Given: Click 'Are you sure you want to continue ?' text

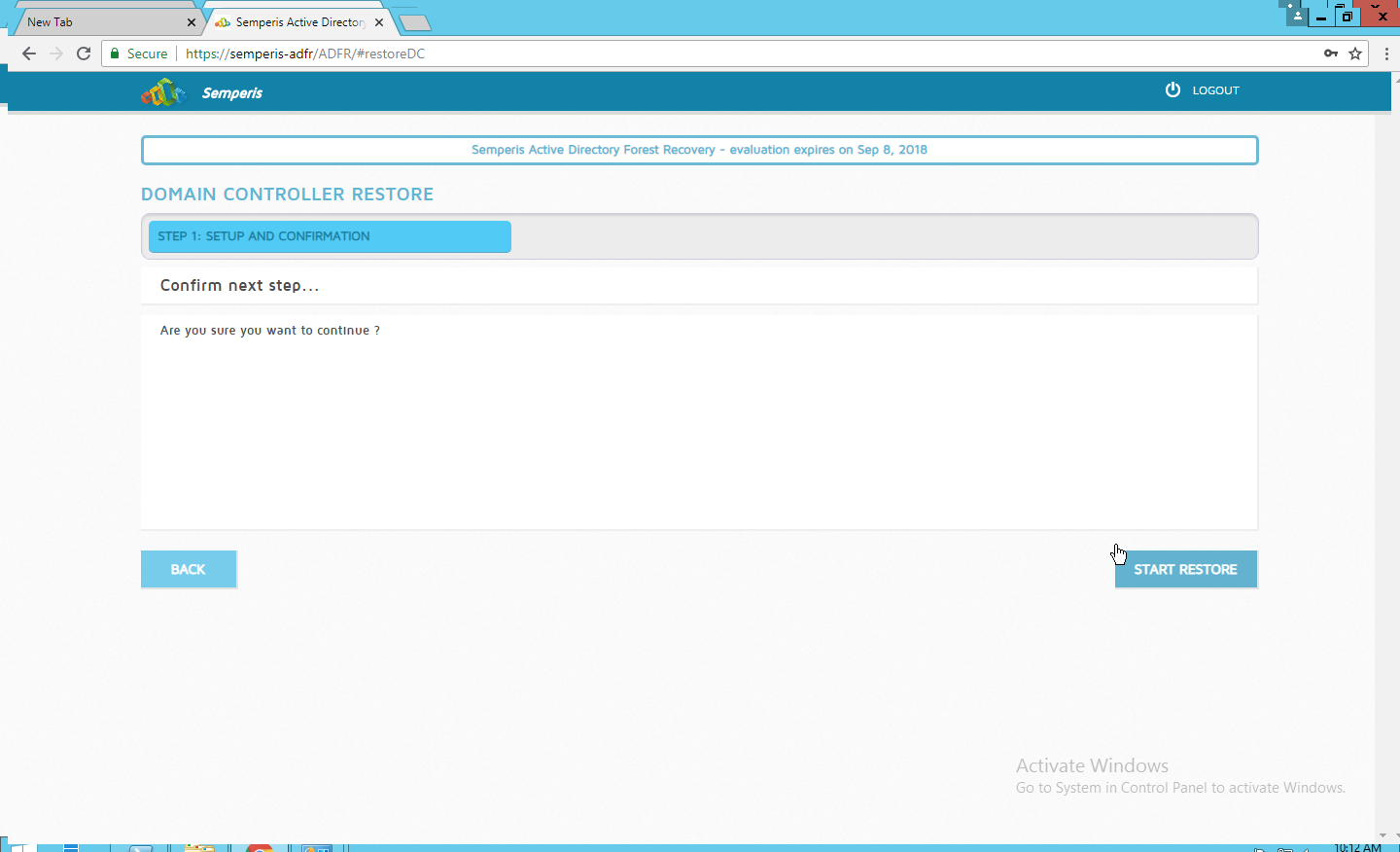Looking at the screenshot, I should (x=270, y=331).
